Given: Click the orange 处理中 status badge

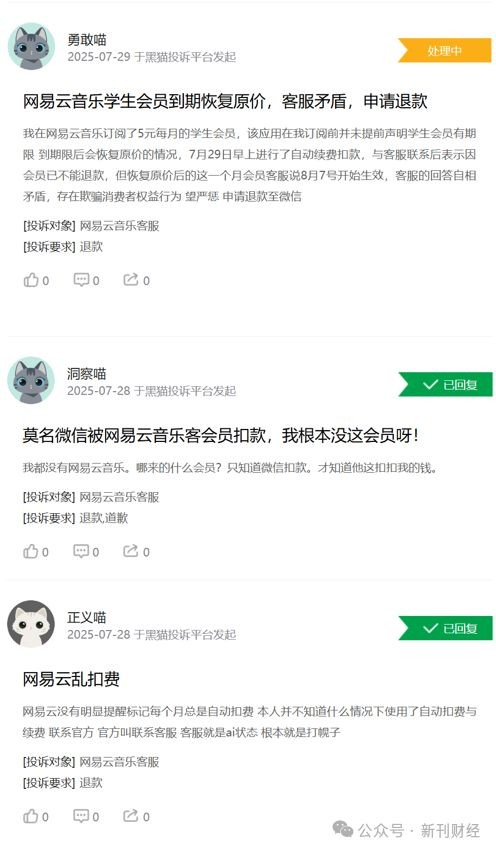Looking at the screenshot, I should pyautogui.click(x=445, y=50).
